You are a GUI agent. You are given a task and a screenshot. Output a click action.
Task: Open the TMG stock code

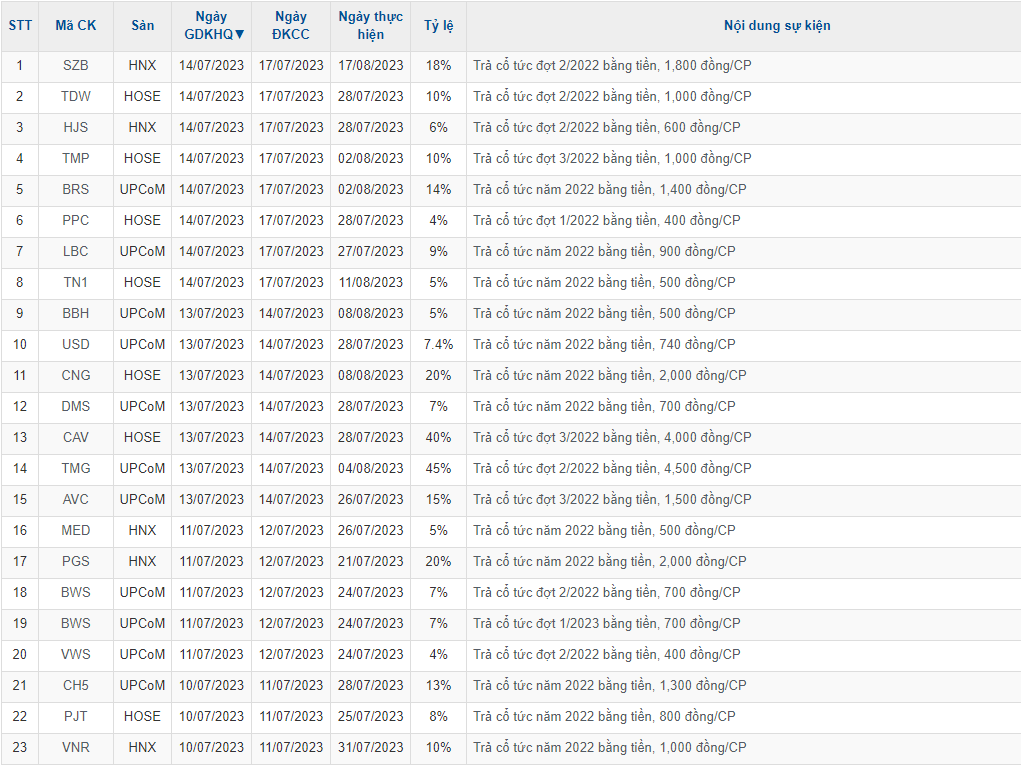point(75,468)
